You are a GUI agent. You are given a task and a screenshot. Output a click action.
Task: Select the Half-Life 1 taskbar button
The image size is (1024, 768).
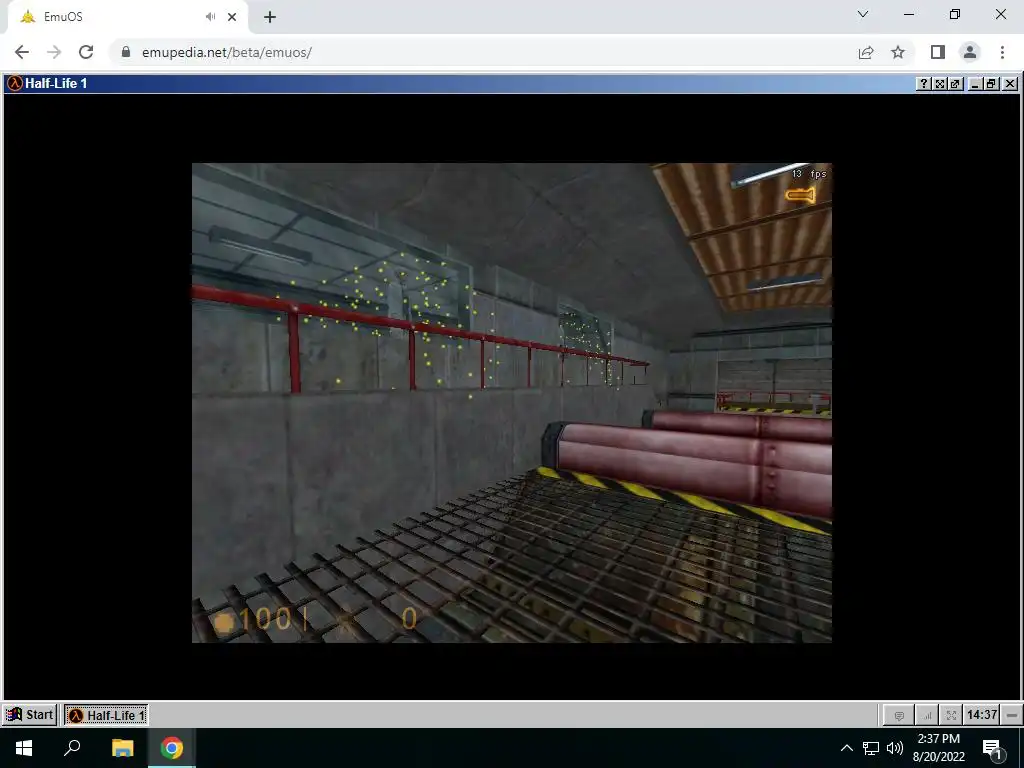106,715
